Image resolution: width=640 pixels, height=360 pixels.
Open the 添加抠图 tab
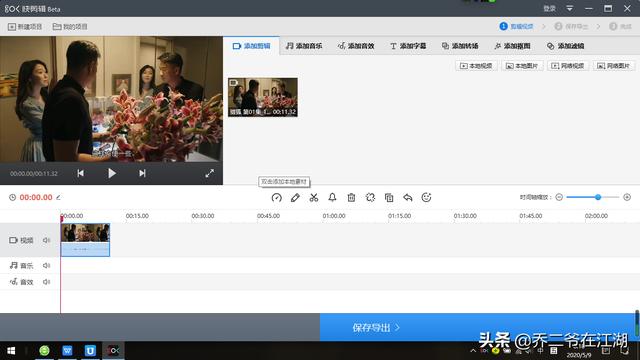(512, 46)
